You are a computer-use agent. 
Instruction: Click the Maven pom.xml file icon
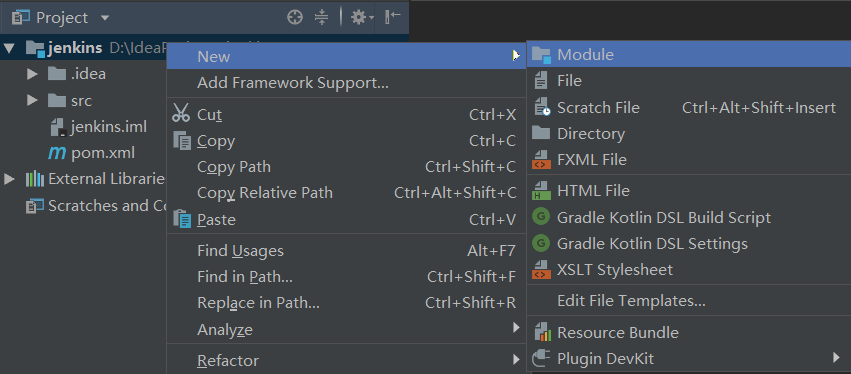click(56, 154)
